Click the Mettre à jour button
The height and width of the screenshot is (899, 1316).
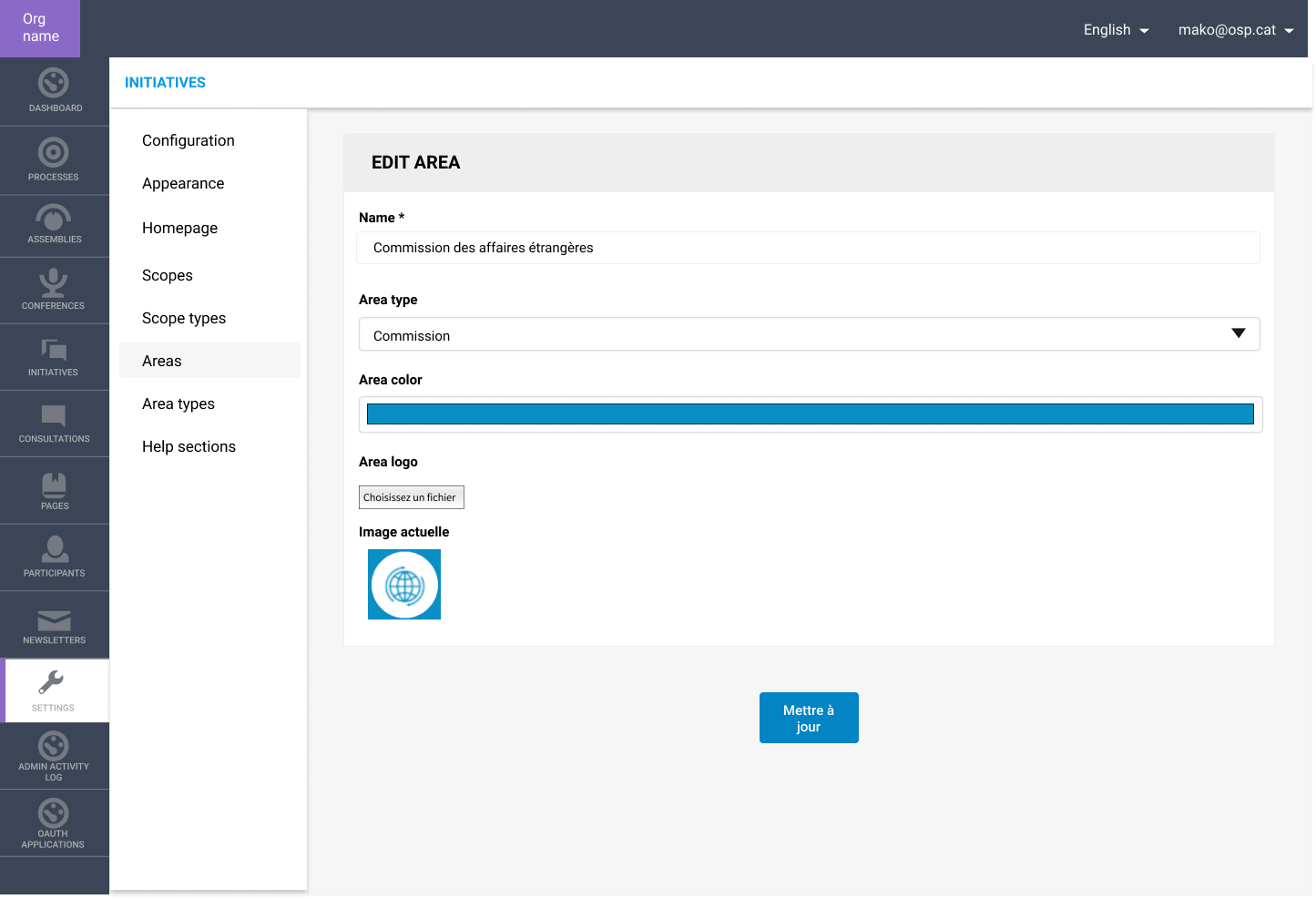point(809,718)
